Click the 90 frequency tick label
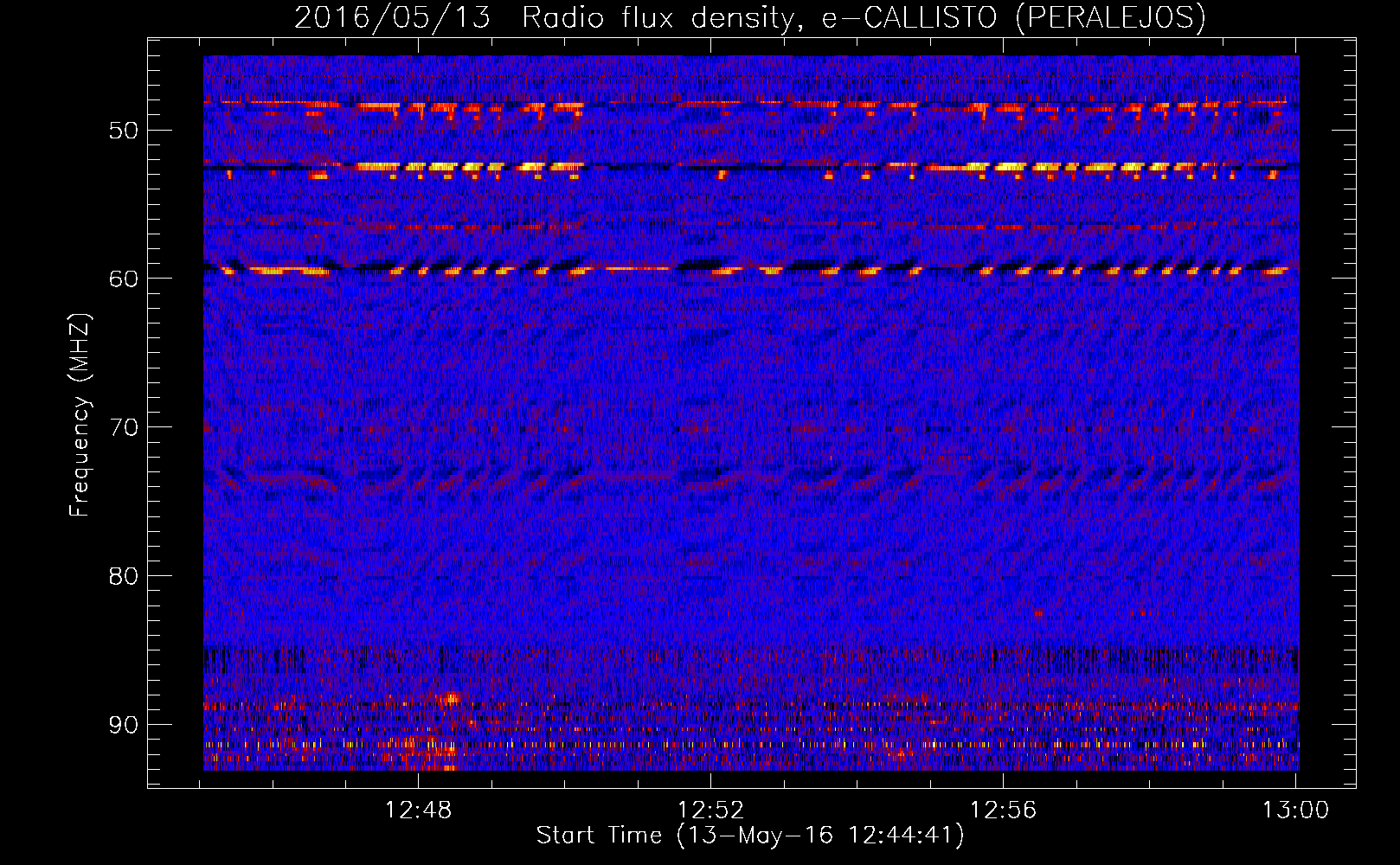Viewport: 1400px width, 865px height. coord(123,724)
